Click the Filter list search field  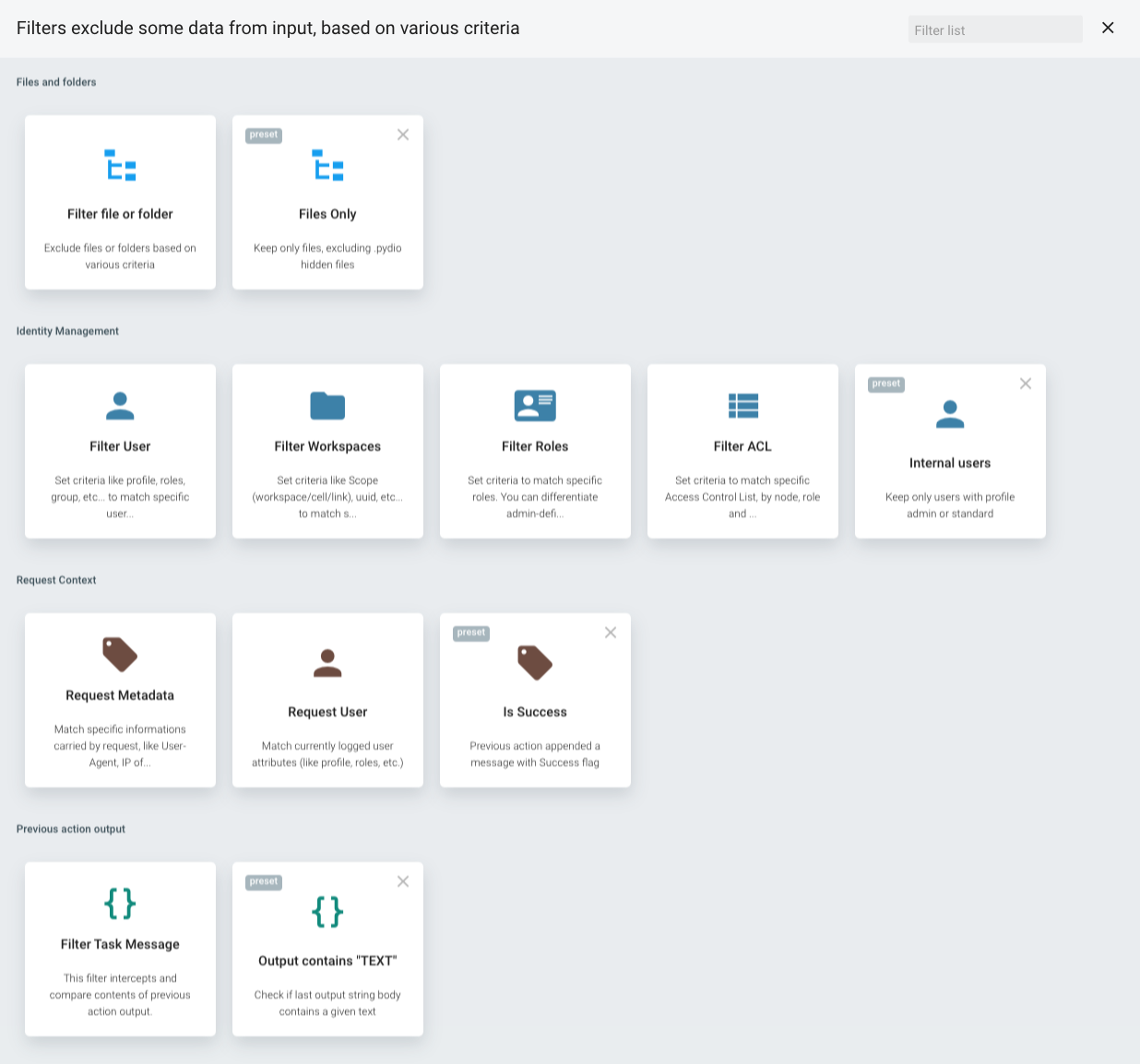click(x=995, y=29)
